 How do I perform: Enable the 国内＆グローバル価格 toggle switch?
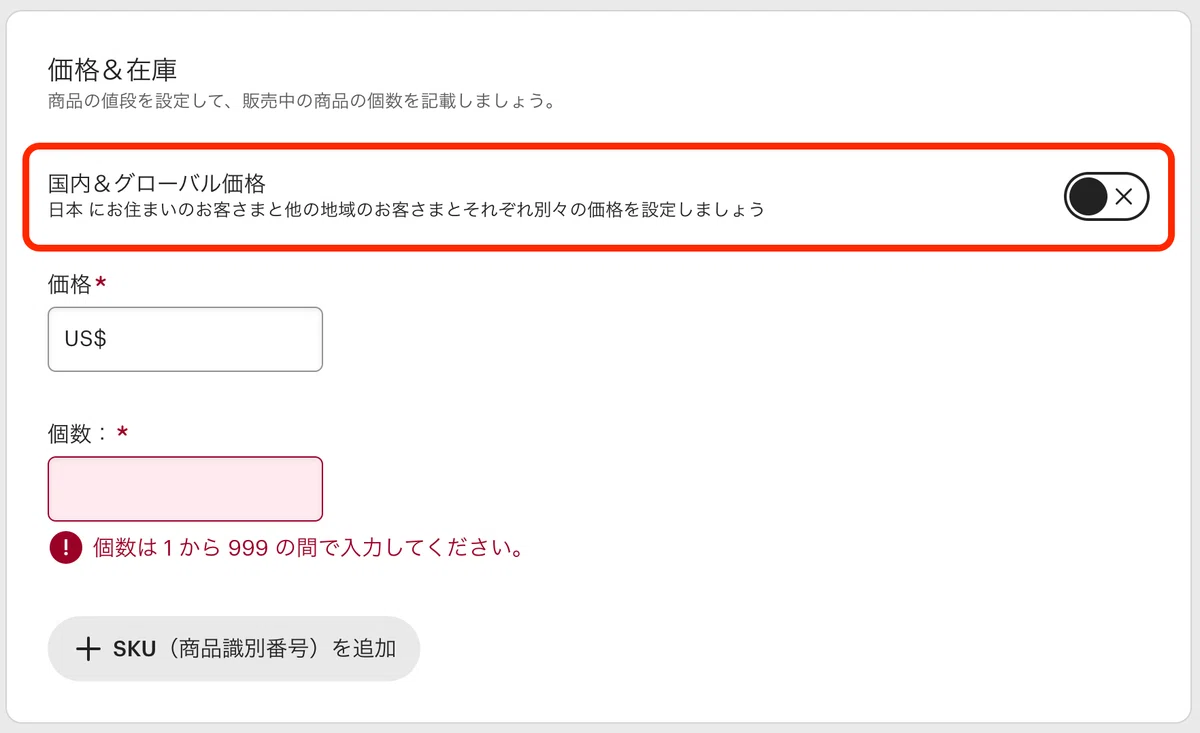pos(1106,197)
